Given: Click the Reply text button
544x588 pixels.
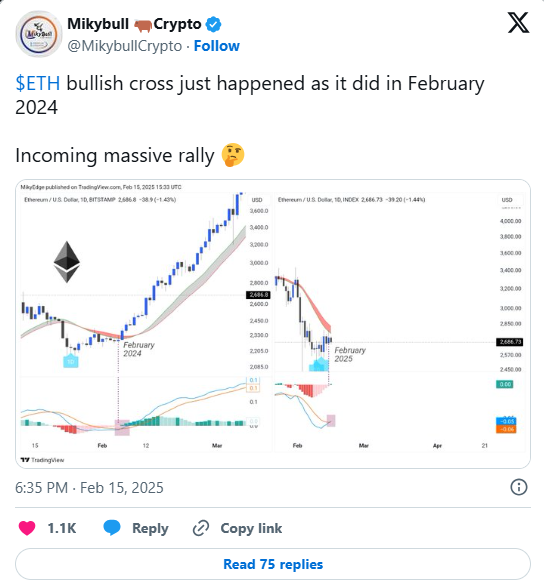Looking at the screenshot, I should pos(150,528).
